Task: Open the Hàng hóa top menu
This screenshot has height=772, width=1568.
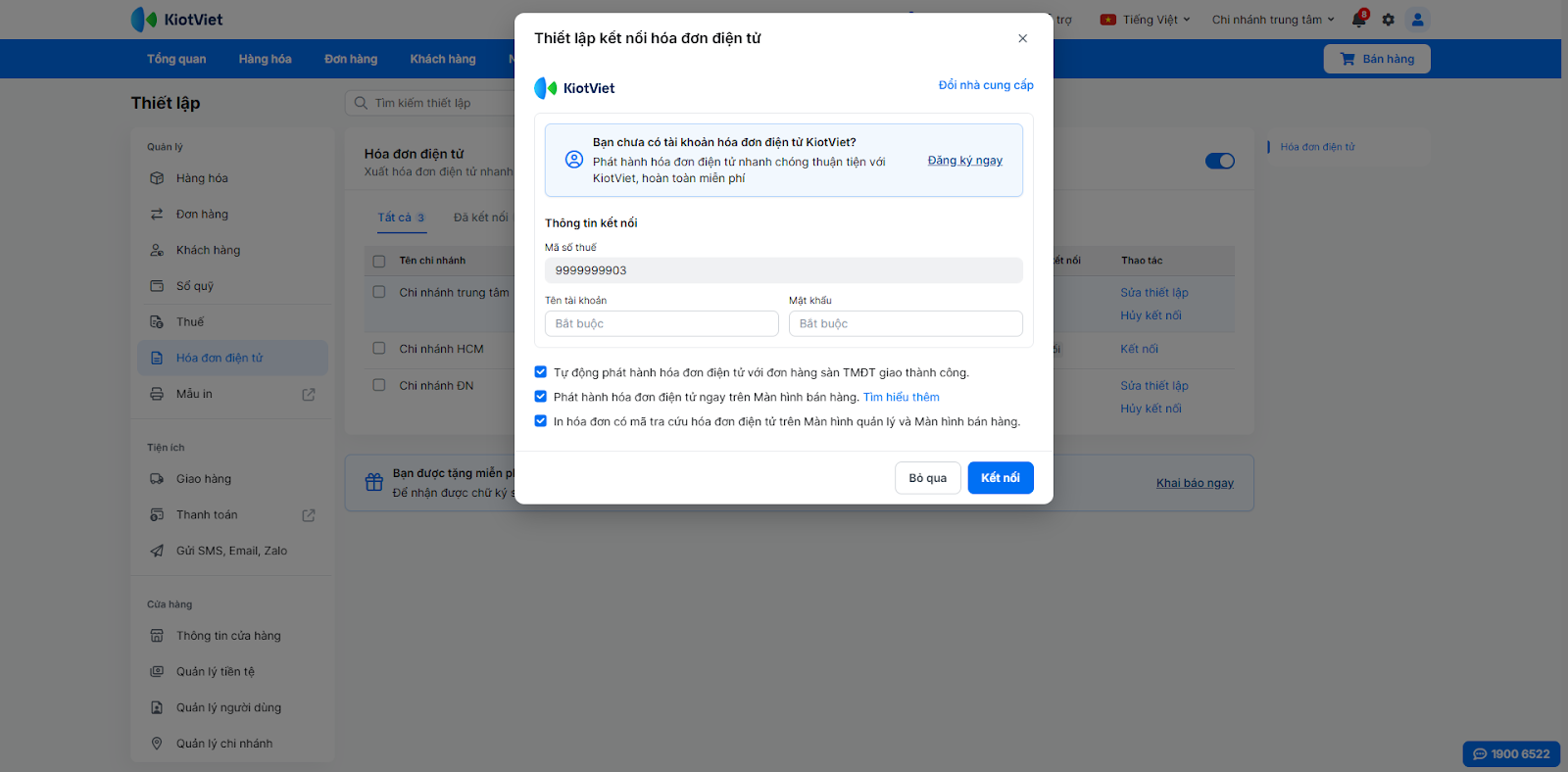Action: 266,59
